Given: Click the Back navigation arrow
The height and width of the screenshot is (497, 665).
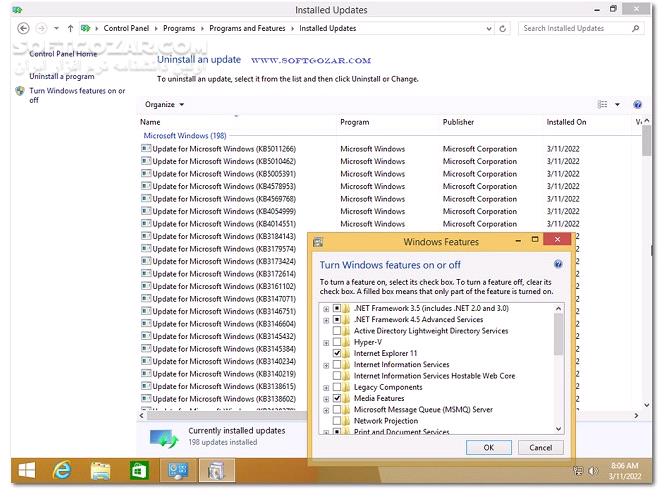Looking at the screenshot, I should click(x=23, y=28).
